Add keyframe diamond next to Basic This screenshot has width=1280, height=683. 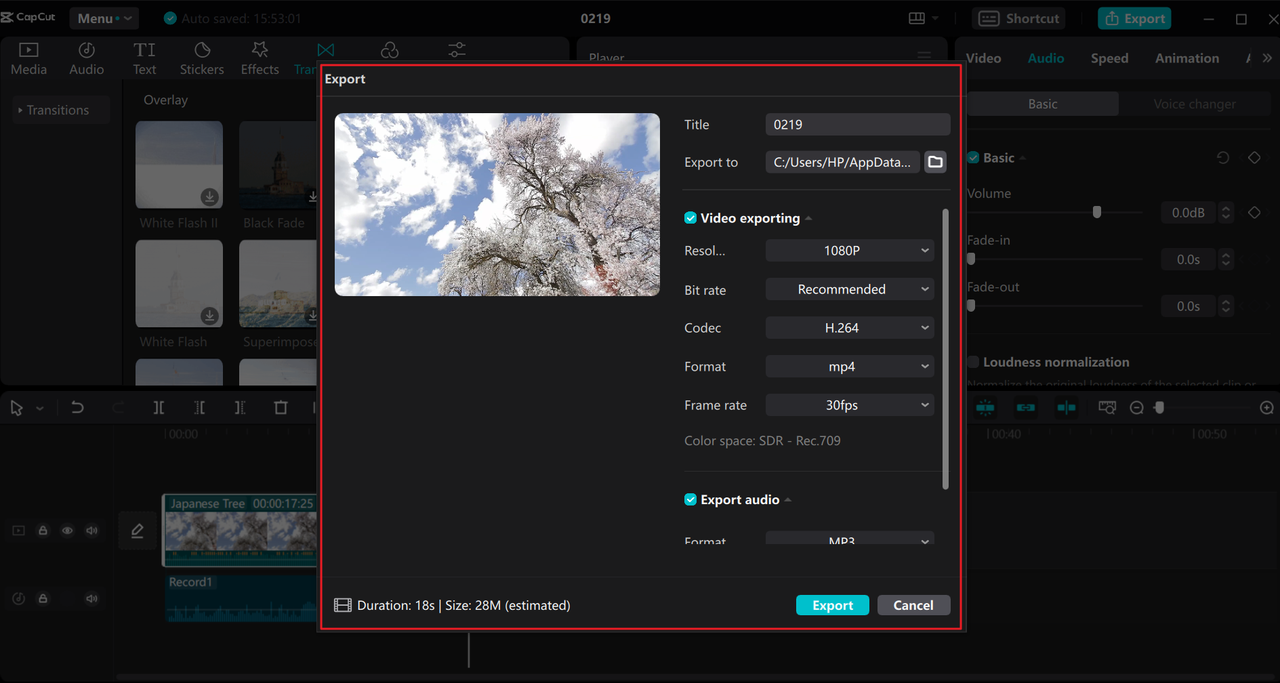pos(1254,158)
